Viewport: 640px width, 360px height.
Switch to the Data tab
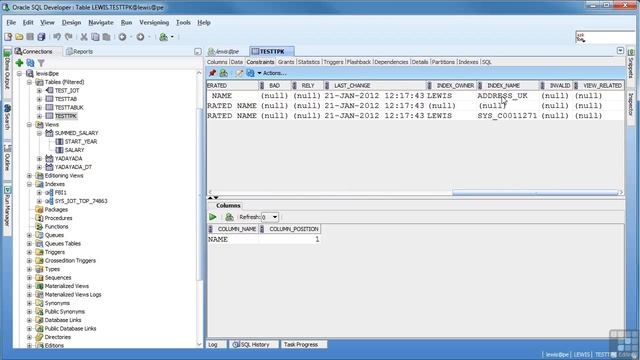pyautogui.click(x=237, y=62)
